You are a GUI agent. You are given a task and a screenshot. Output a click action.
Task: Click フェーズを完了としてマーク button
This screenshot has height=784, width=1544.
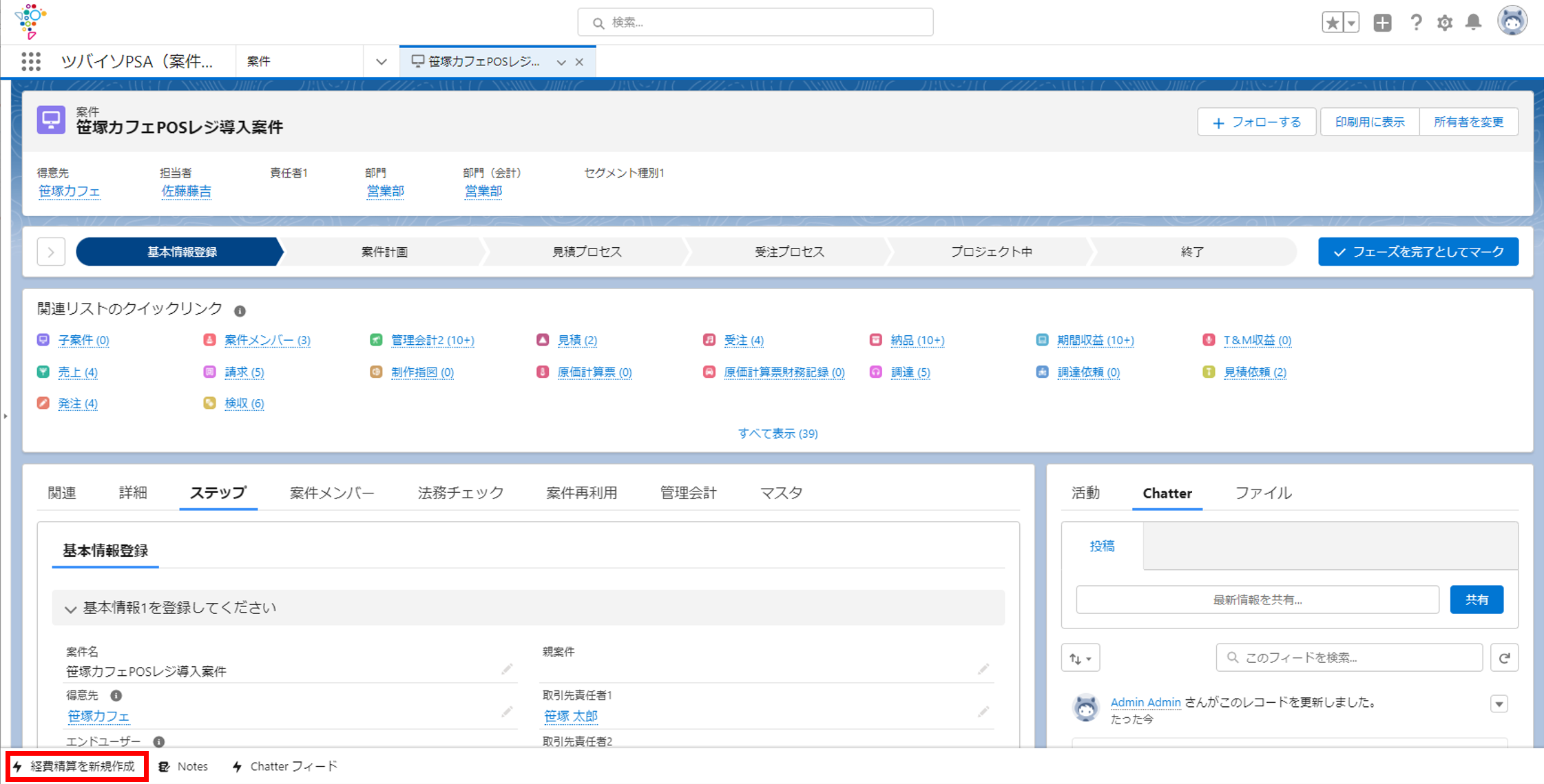[1418, 252]
